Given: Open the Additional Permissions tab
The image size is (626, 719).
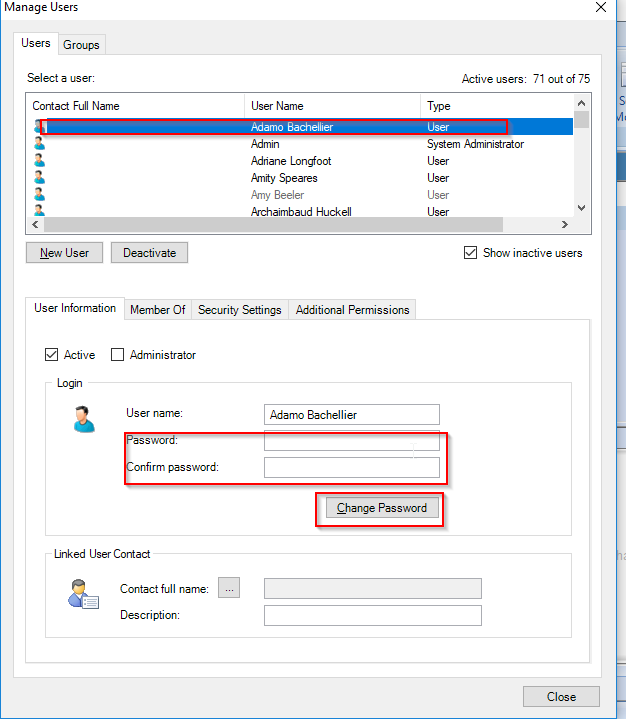Looking at the screenshot, I should click(x=352, y=310).
